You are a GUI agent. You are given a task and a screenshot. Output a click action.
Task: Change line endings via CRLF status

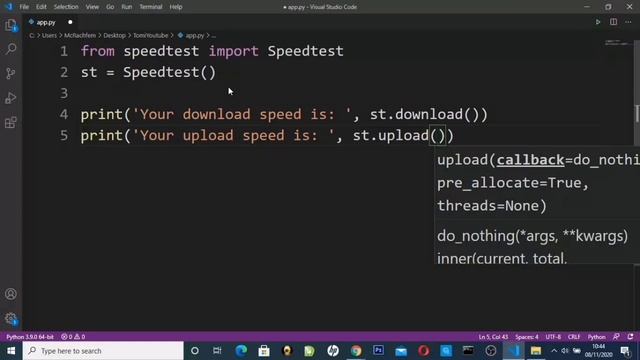tap(574, 337)
